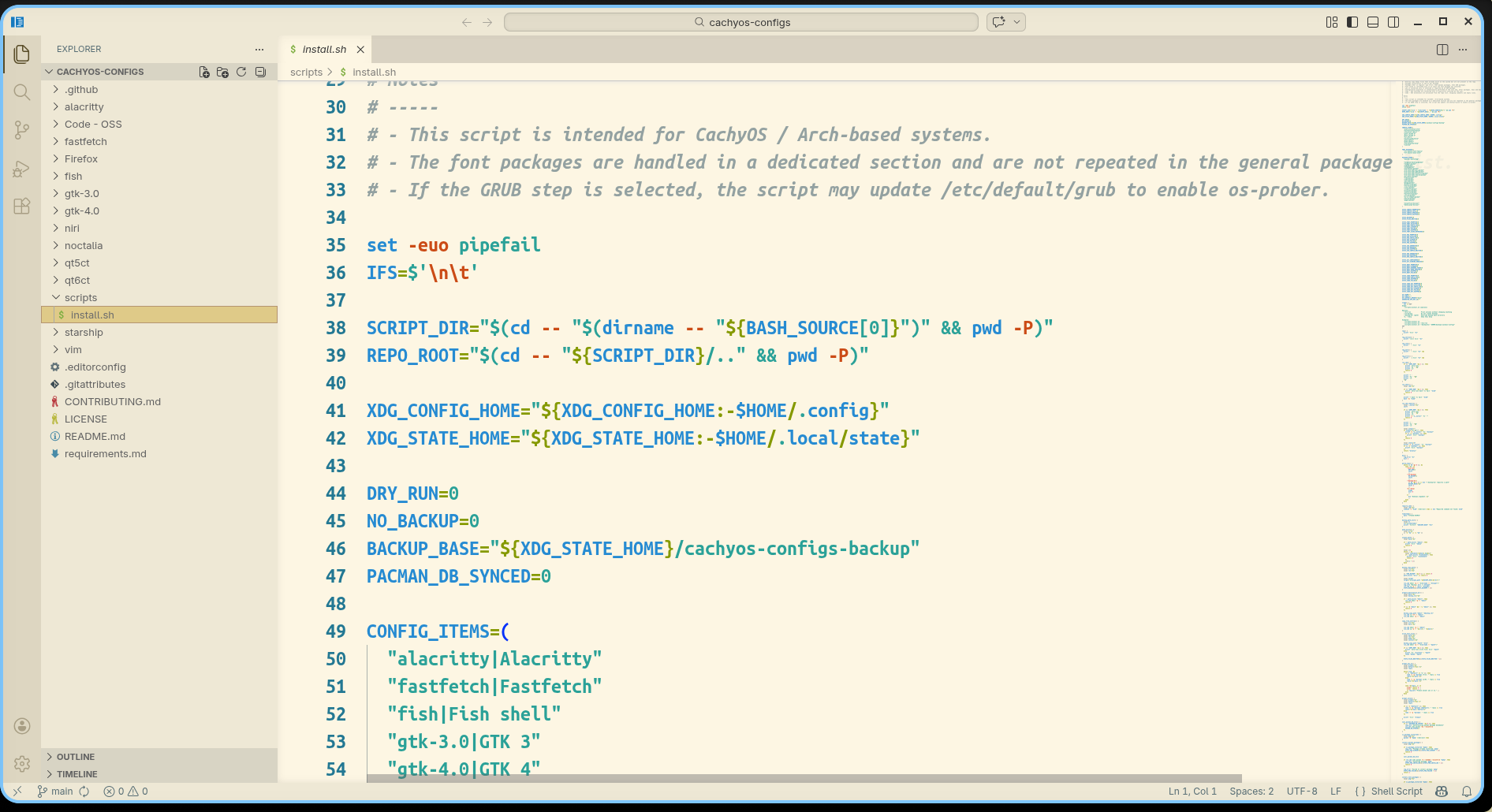Screen dimensions: 1492x812
Task: Click the install.sh breadcrumb segment
Action: [x=374, y=73]
